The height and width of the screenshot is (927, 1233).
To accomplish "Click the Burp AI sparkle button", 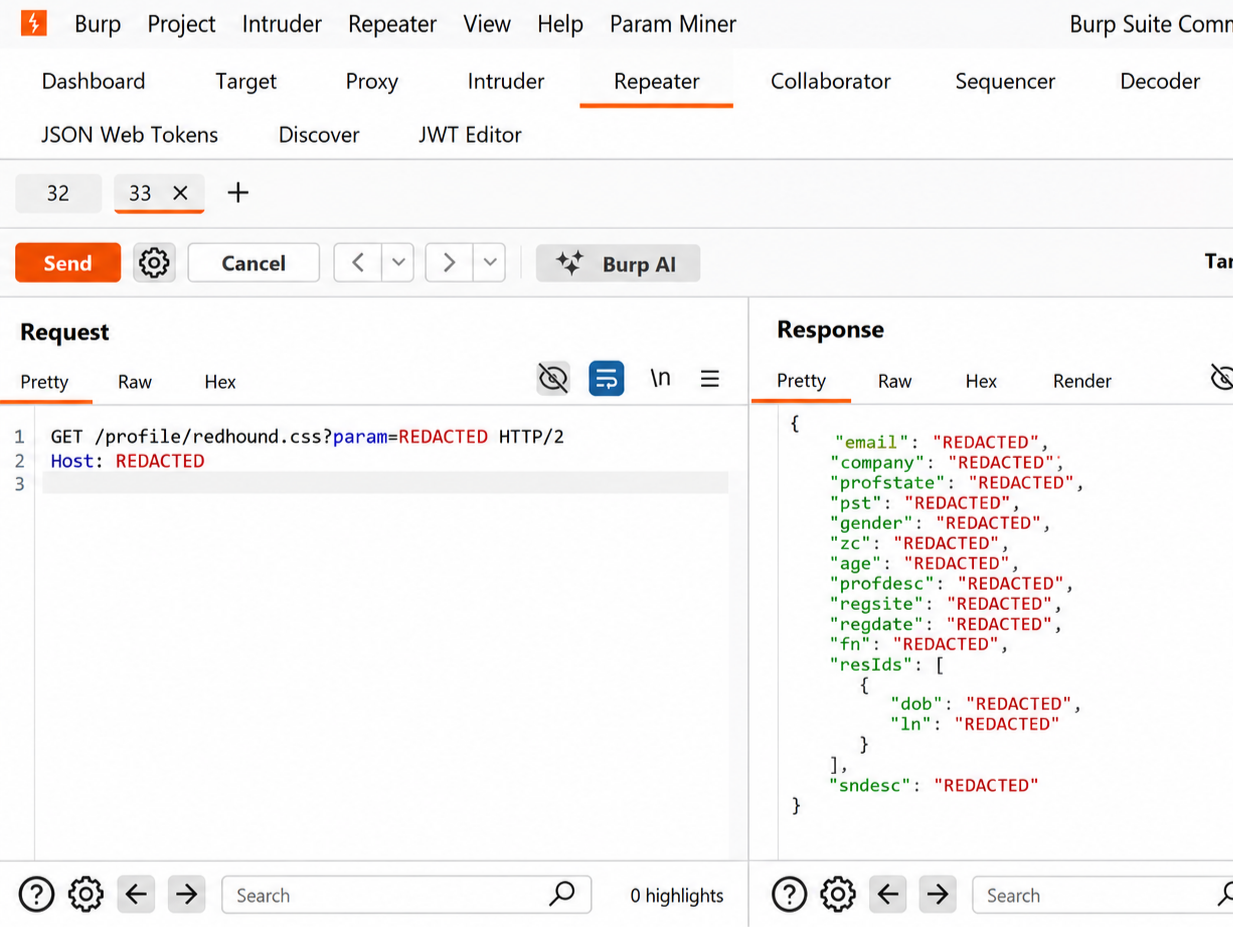I will click(618, 263).
